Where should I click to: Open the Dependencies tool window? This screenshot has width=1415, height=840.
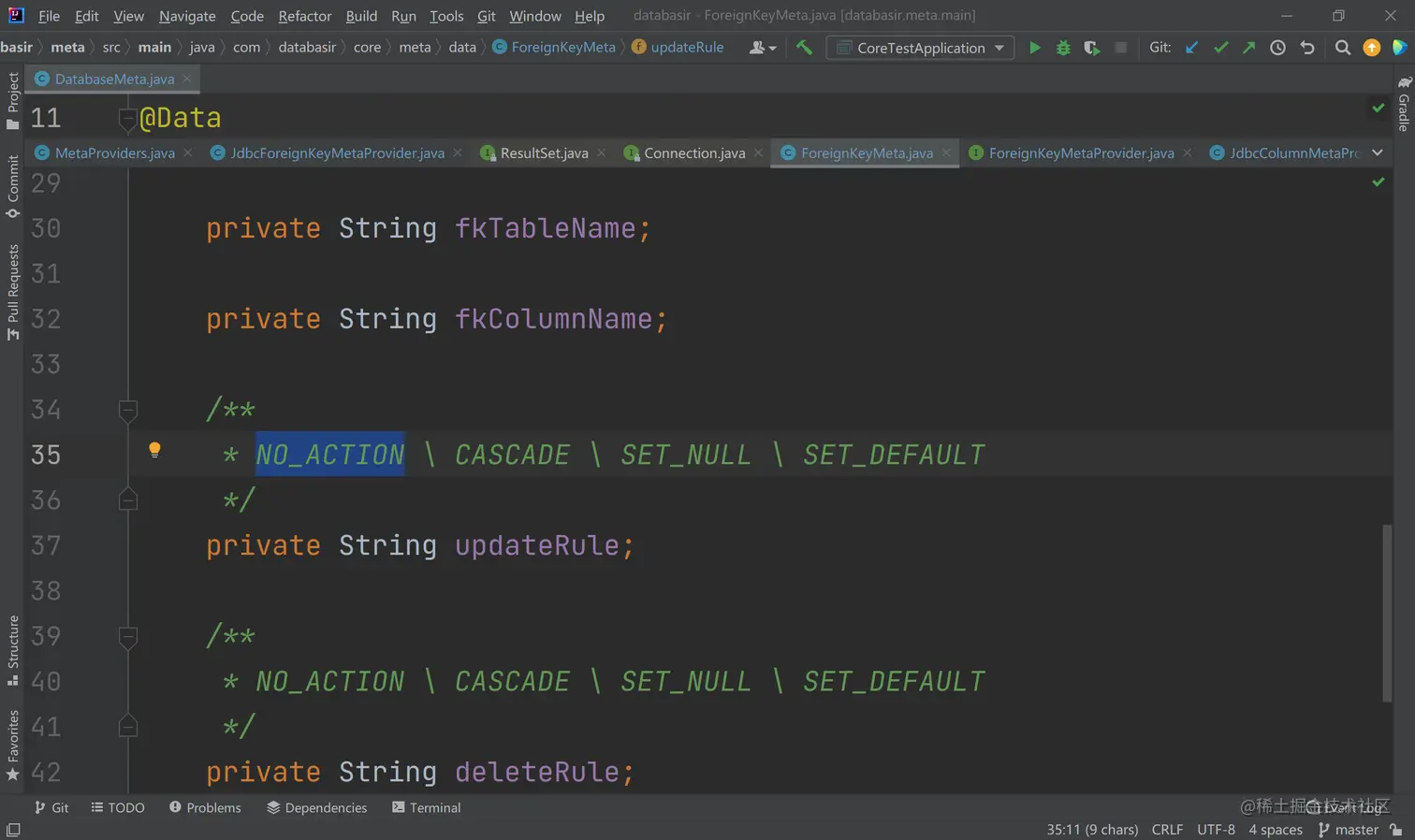316,807
